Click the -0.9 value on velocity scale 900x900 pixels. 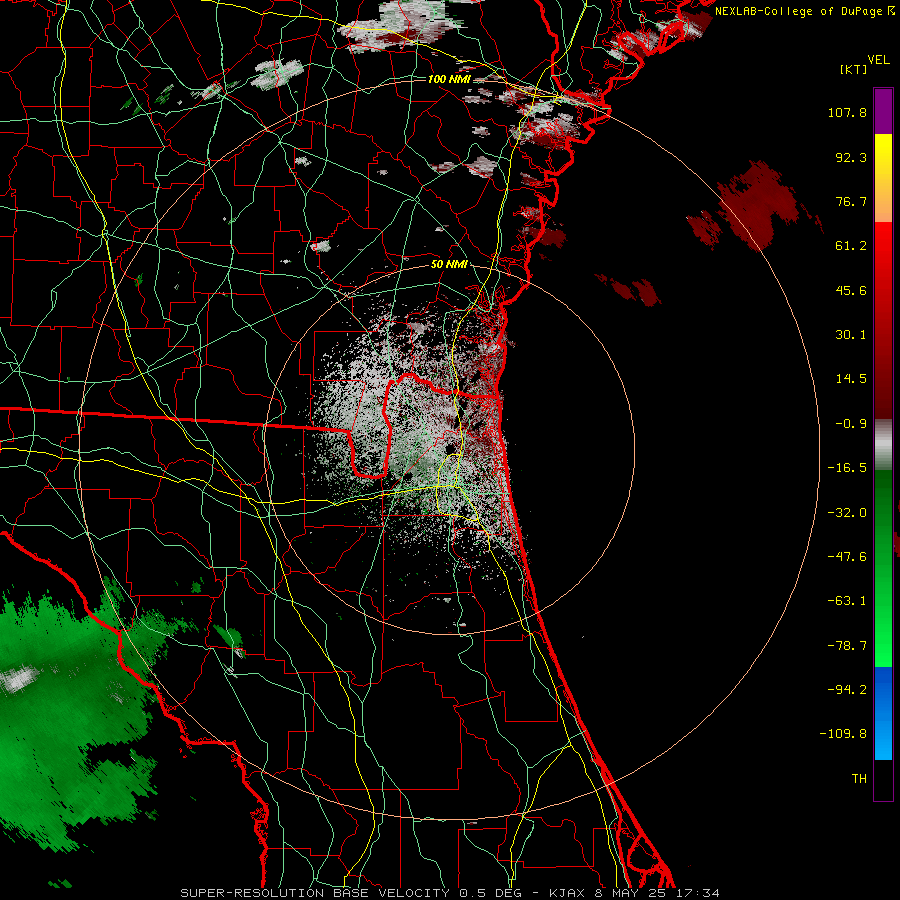click(851, 424)
